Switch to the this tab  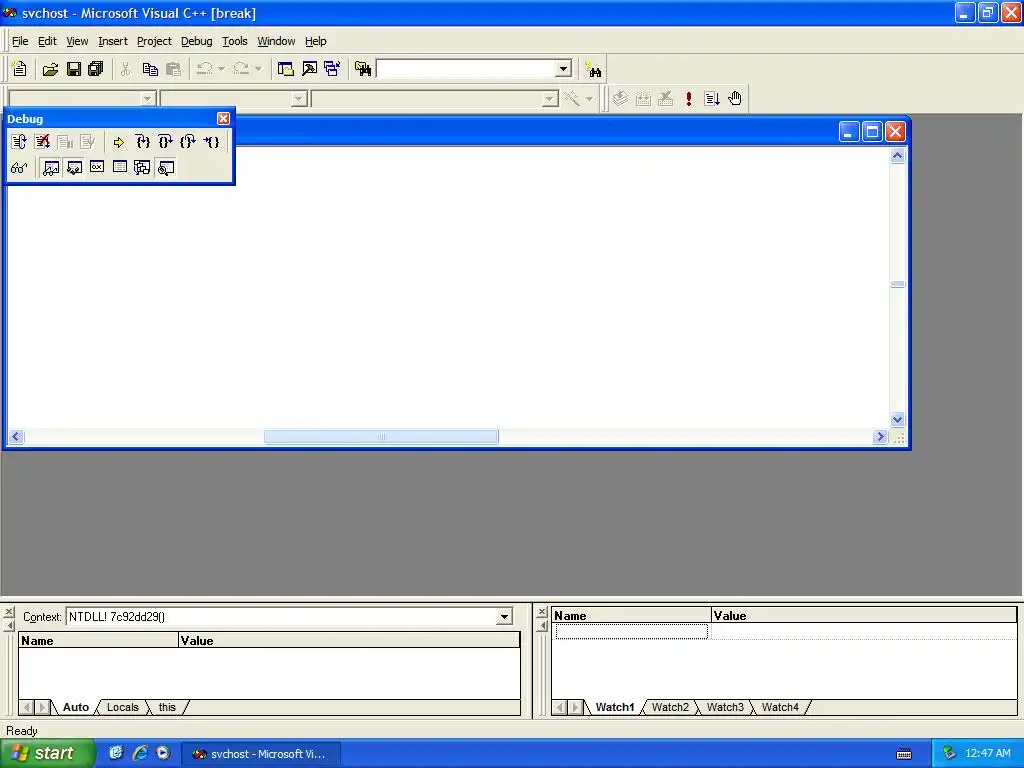(x=167, y=707)
